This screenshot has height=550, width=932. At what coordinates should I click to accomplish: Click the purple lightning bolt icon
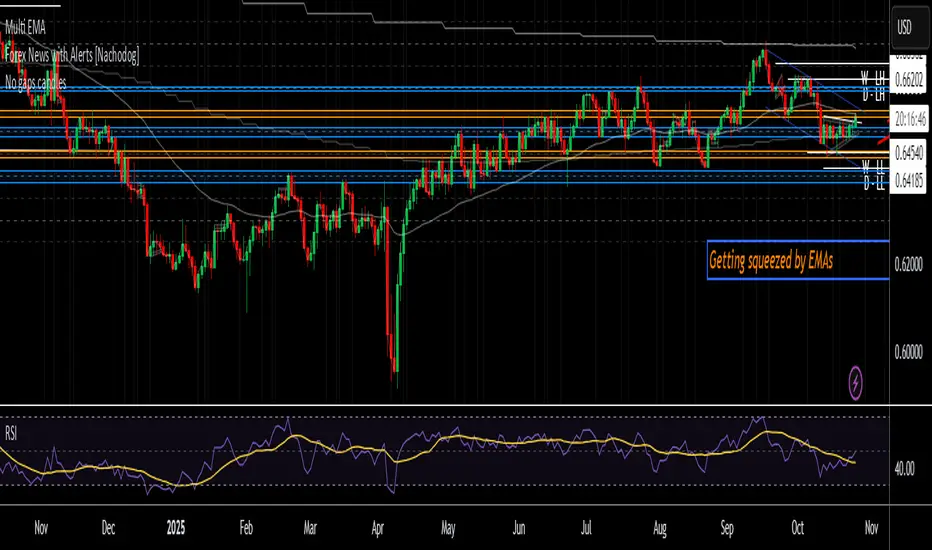tap(855, 382)
